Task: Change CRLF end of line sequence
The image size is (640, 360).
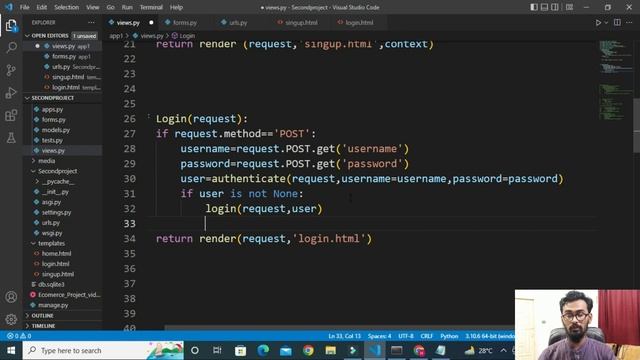Action: tap(427, 336)
